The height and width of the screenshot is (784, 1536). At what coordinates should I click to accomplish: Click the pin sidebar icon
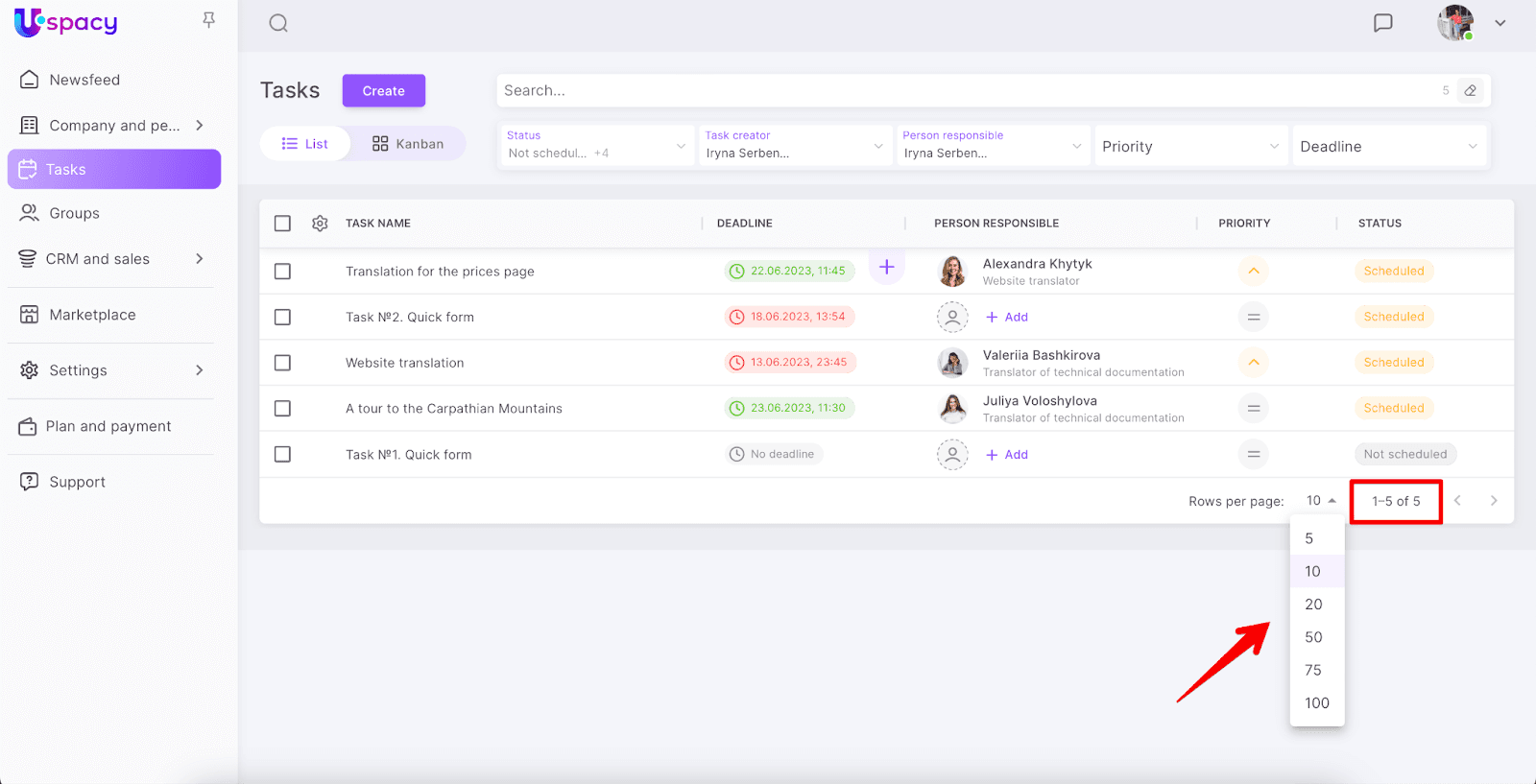tap(208, 20)
